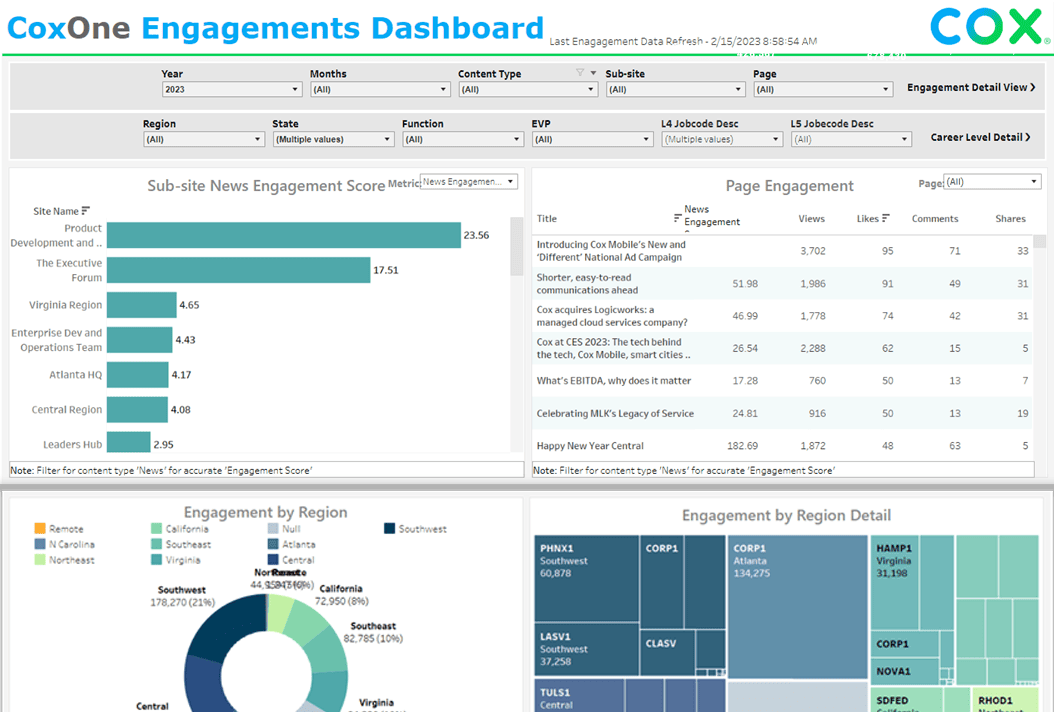Click the Views column header

coord(811,219)
